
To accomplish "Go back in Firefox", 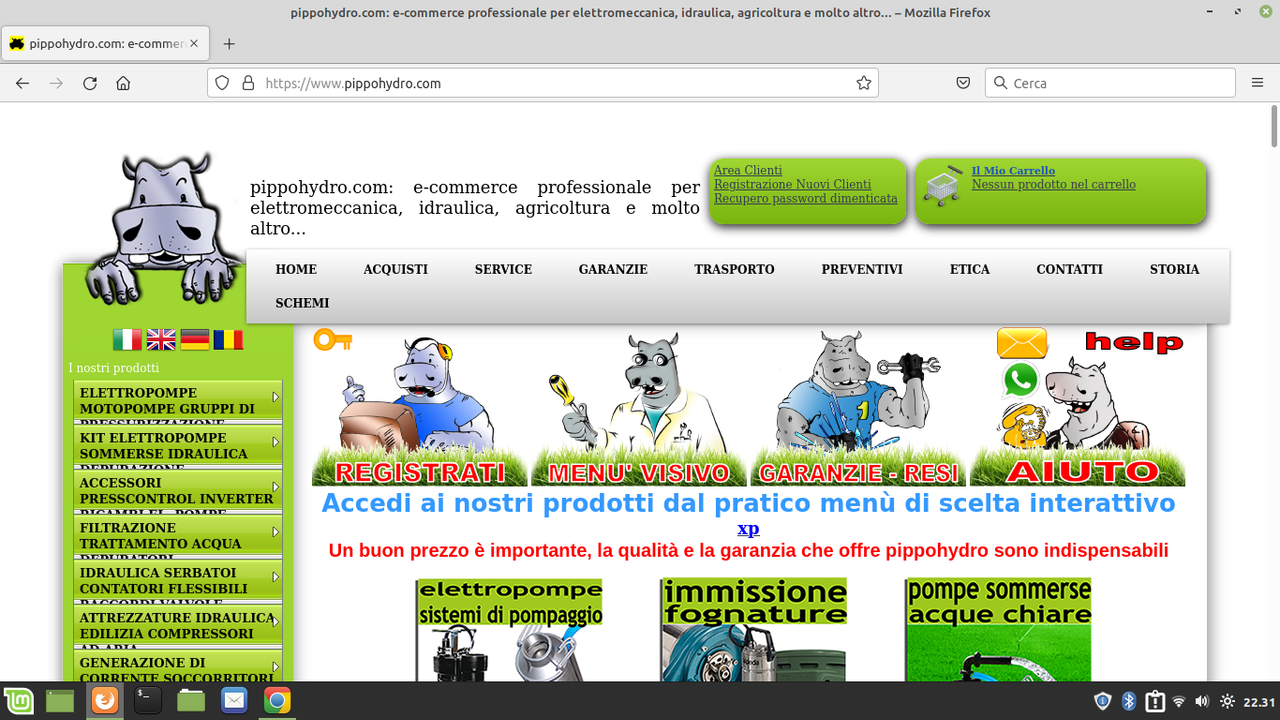I will pos(23,83).
